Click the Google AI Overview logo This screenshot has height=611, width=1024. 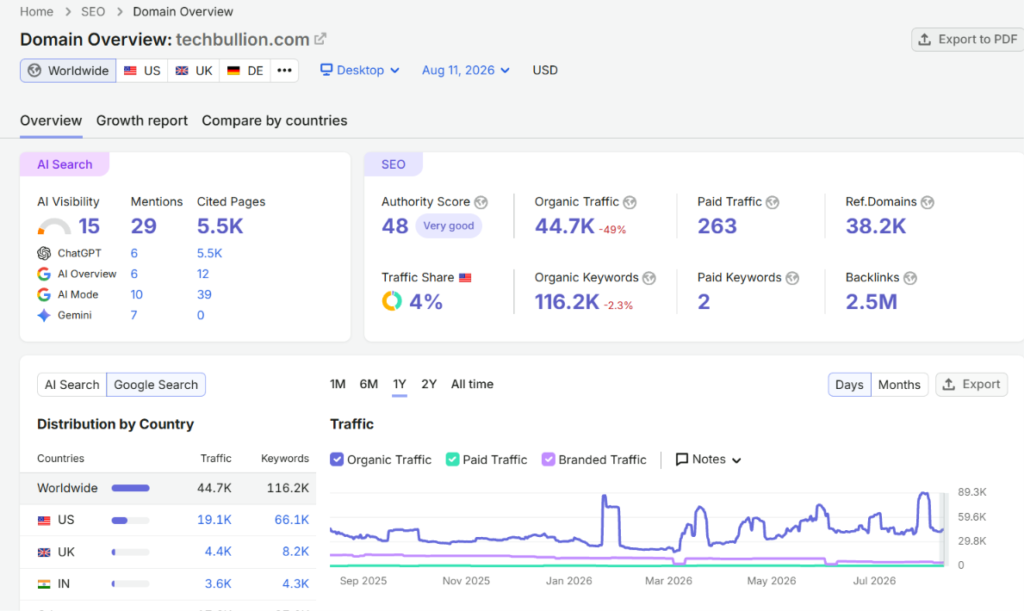point(44,274)
